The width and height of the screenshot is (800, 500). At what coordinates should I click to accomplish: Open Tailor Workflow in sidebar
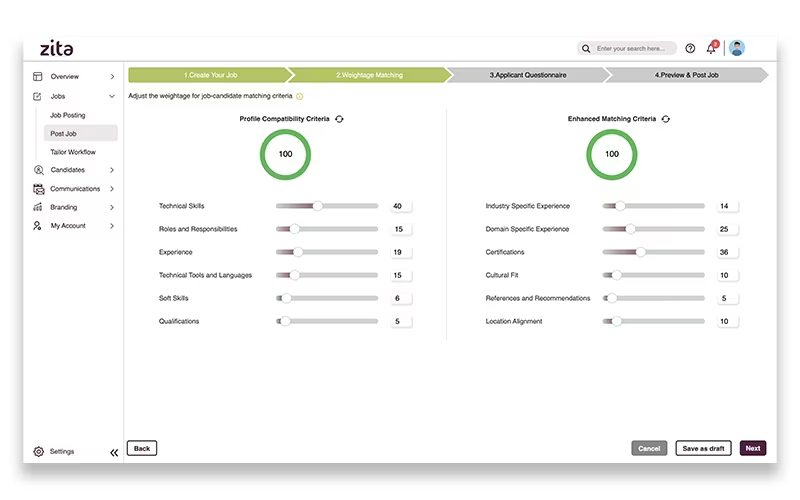[73, 152]
